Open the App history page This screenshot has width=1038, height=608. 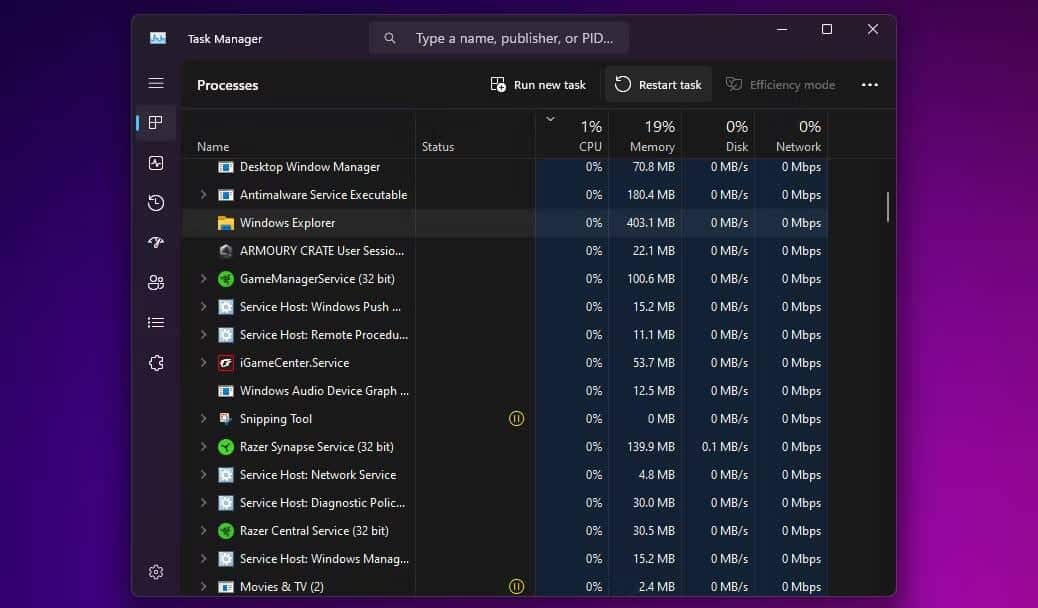(x=156, y=202)
